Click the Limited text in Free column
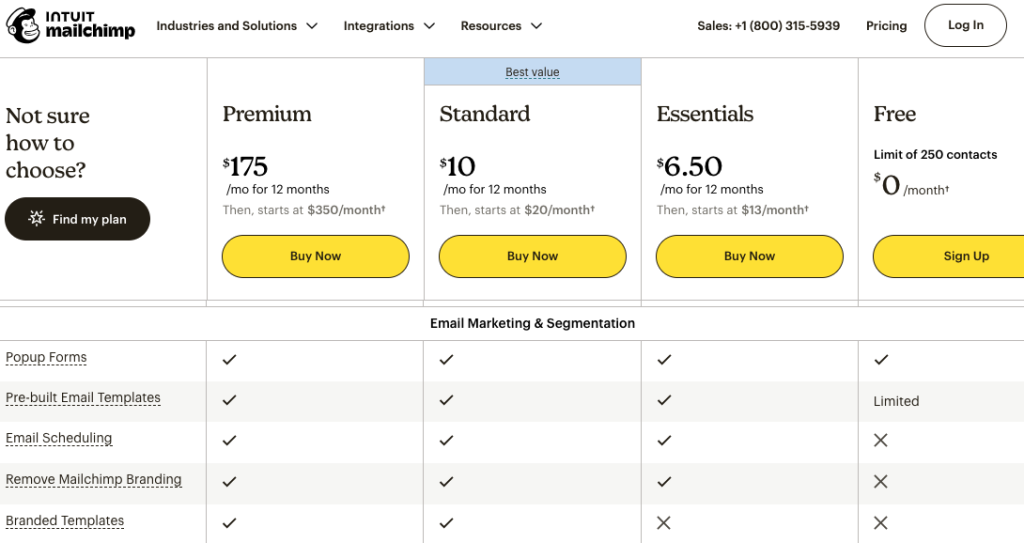Screen dimensions: 1024x543 click(x=896, y=401)
